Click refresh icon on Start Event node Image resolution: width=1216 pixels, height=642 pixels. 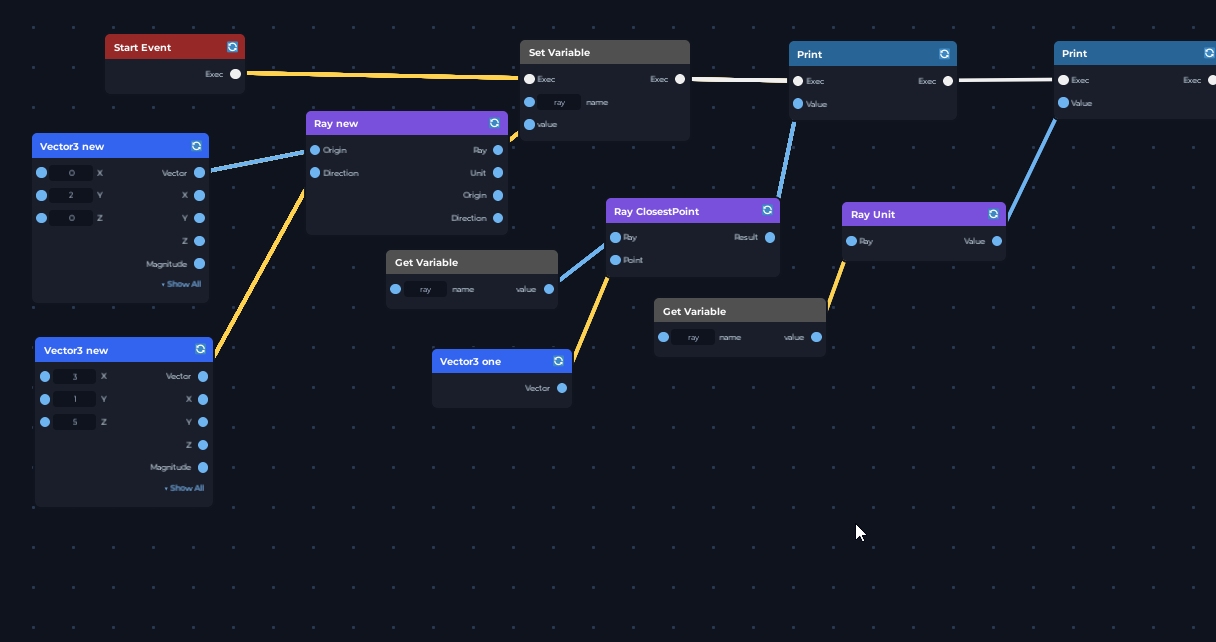[233, 47]
